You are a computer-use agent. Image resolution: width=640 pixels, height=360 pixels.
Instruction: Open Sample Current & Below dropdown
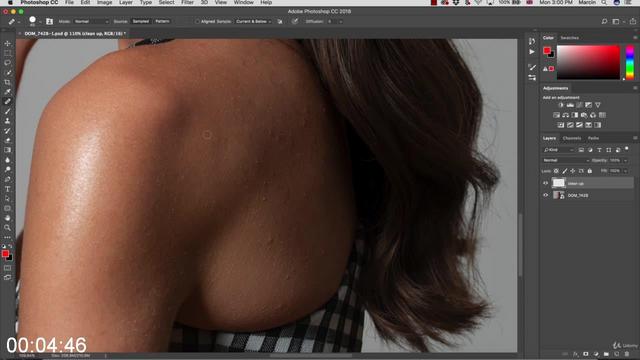click(253, 21)
